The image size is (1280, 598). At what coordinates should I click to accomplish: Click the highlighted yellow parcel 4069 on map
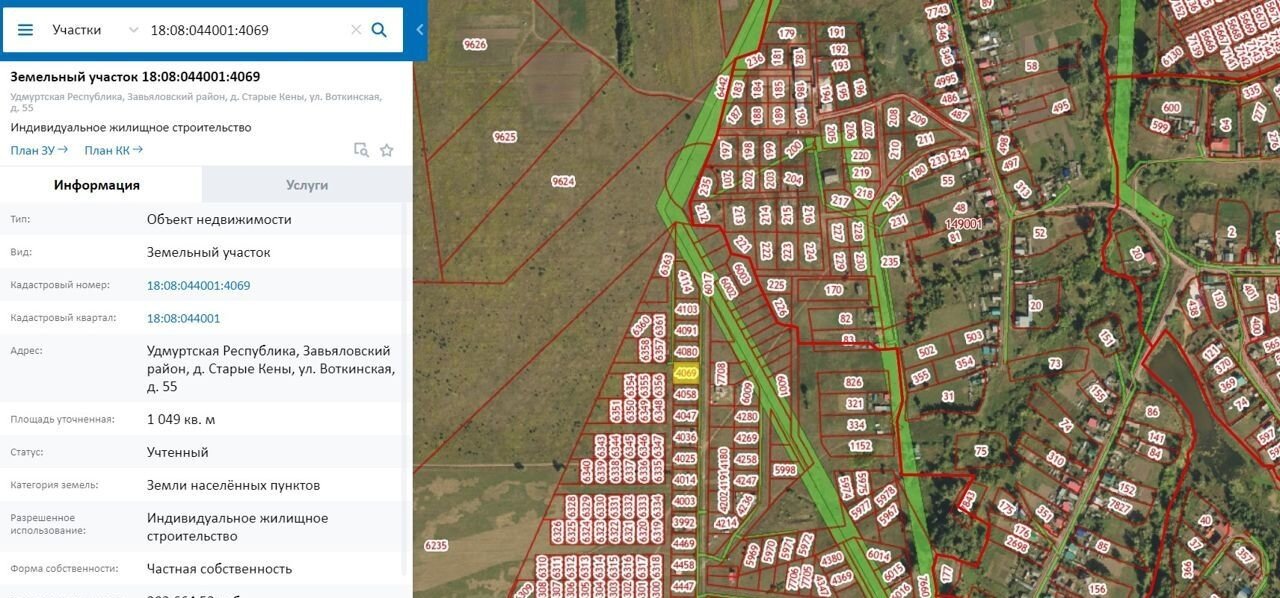click(x=685, y=374)
